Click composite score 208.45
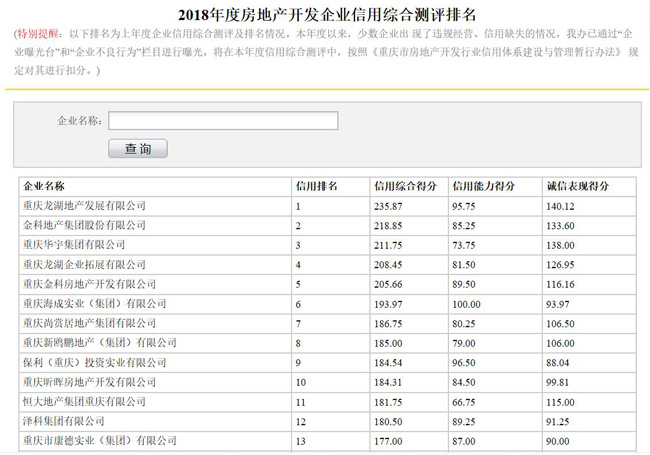The width and height of the screenshot is (650, 455). tap(388, 265)
